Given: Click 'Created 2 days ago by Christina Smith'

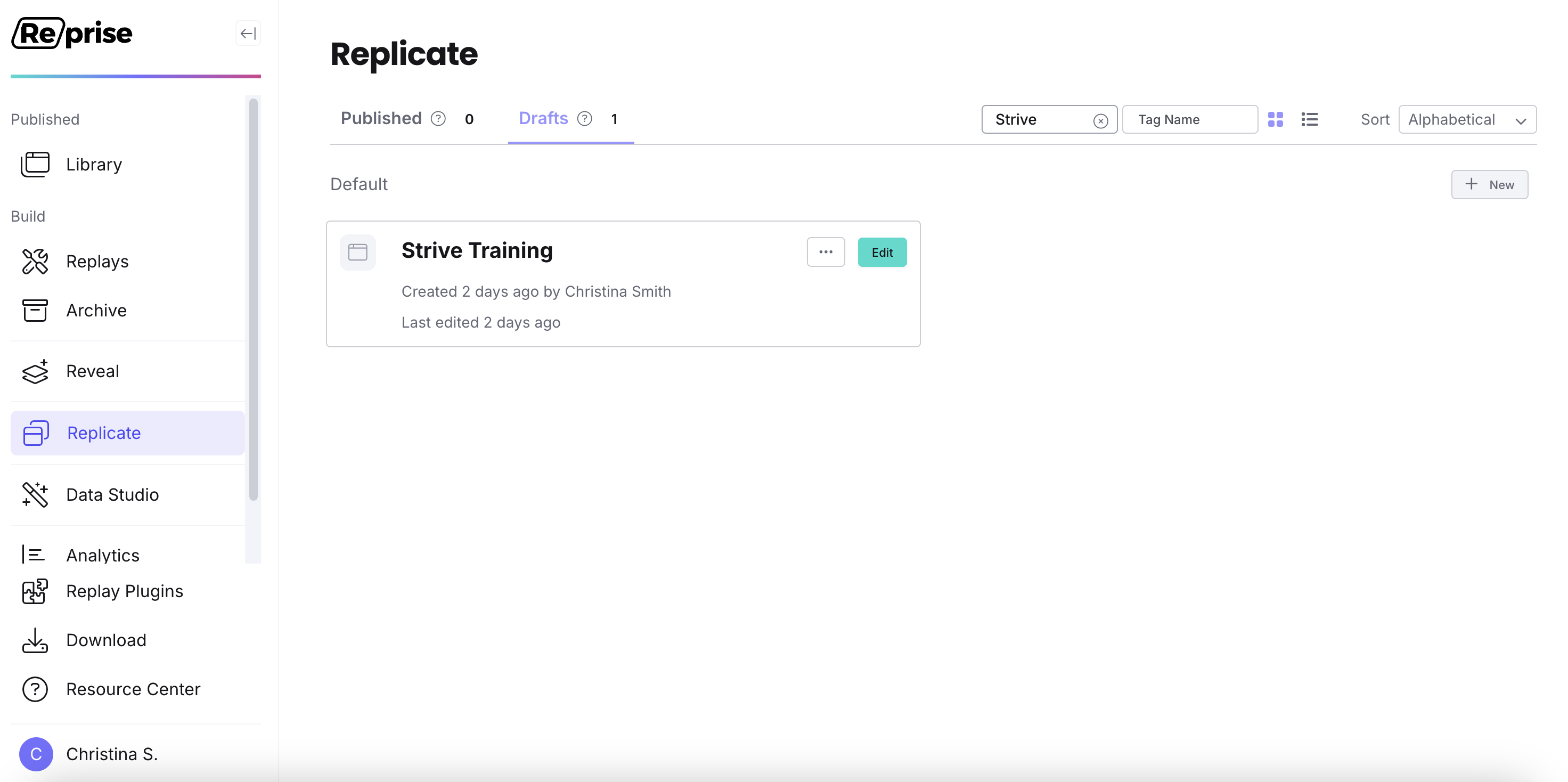Looking at the screenshot, I should click(536, 292).
